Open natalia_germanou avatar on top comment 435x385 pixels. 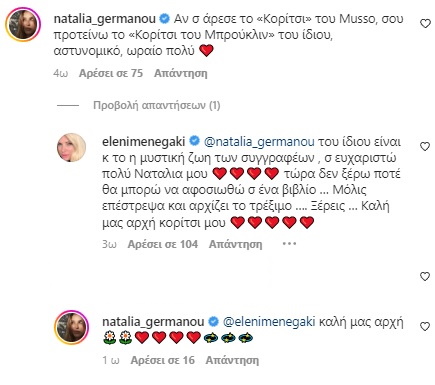23,25
